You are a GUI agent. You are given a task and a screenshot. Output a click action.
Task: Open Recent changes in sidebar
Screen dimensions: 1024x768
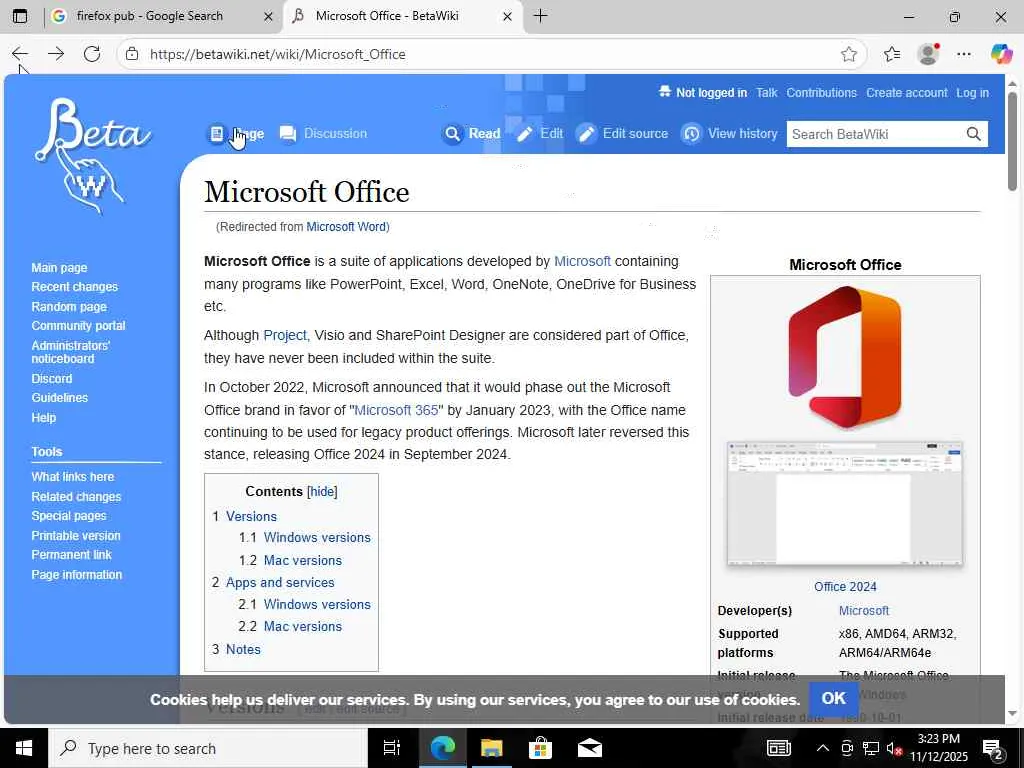click(74, 287)
